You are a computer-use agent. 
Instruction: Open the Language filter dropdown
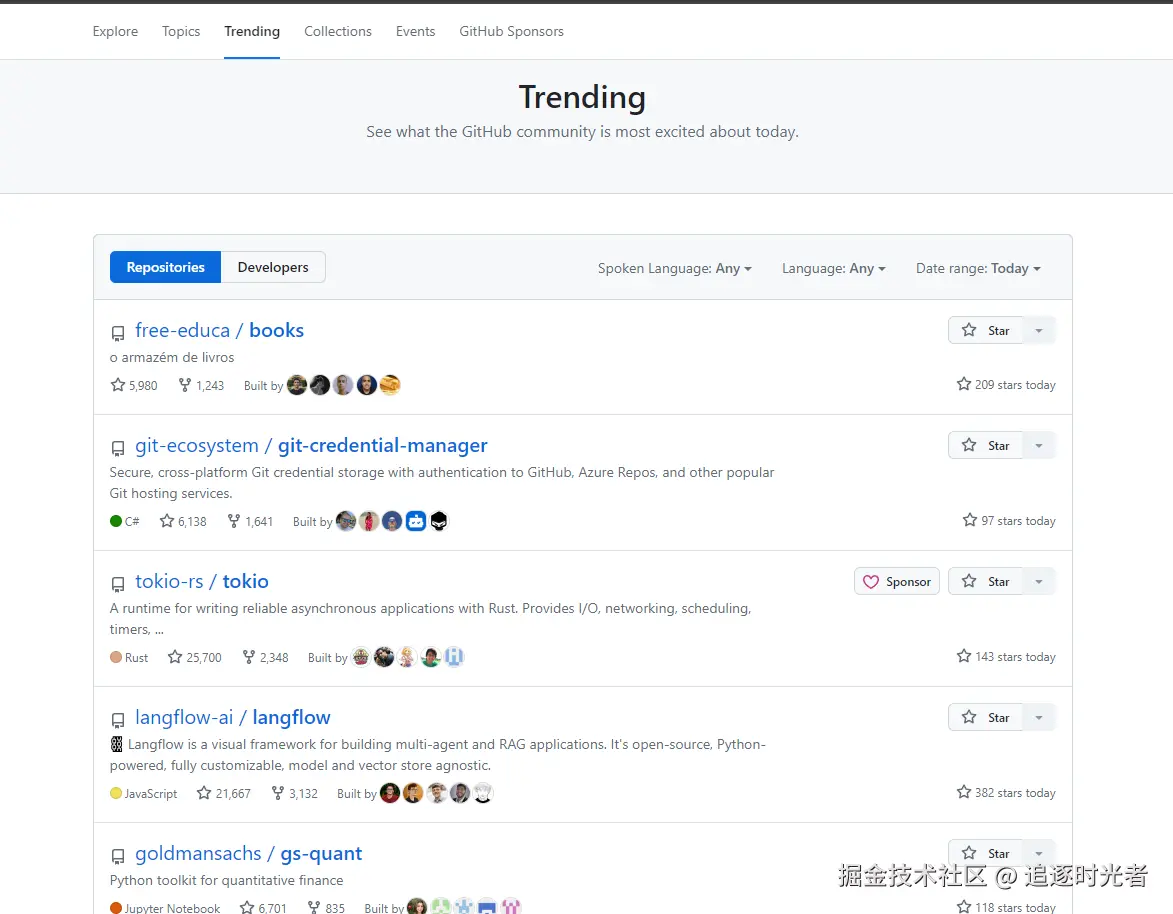tap(833, 269)
